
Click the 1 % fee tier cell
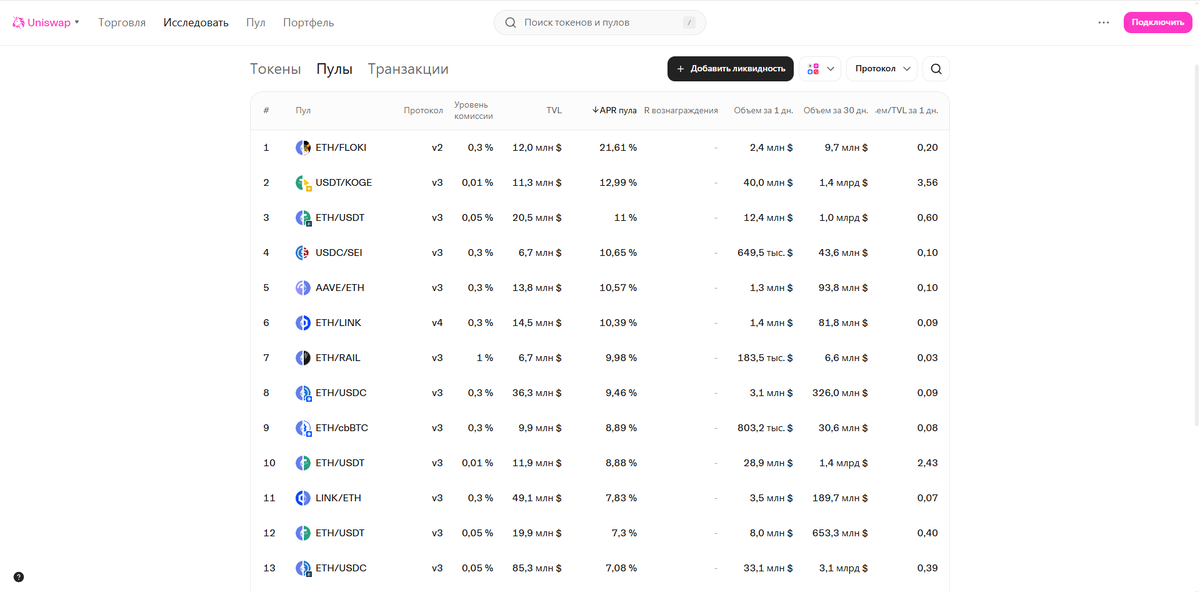(x=485, y=358)
